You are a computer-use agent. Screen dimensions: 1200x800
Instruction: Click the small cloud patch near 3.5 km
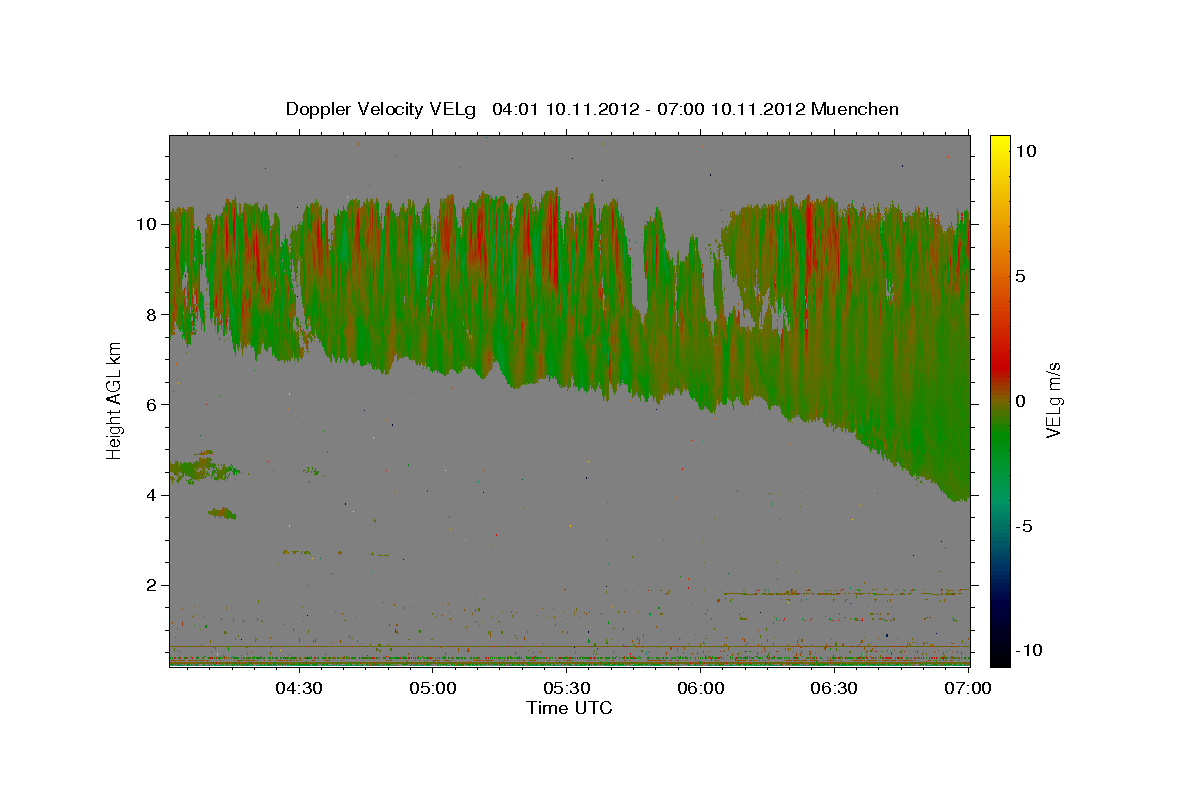(222, 513)
